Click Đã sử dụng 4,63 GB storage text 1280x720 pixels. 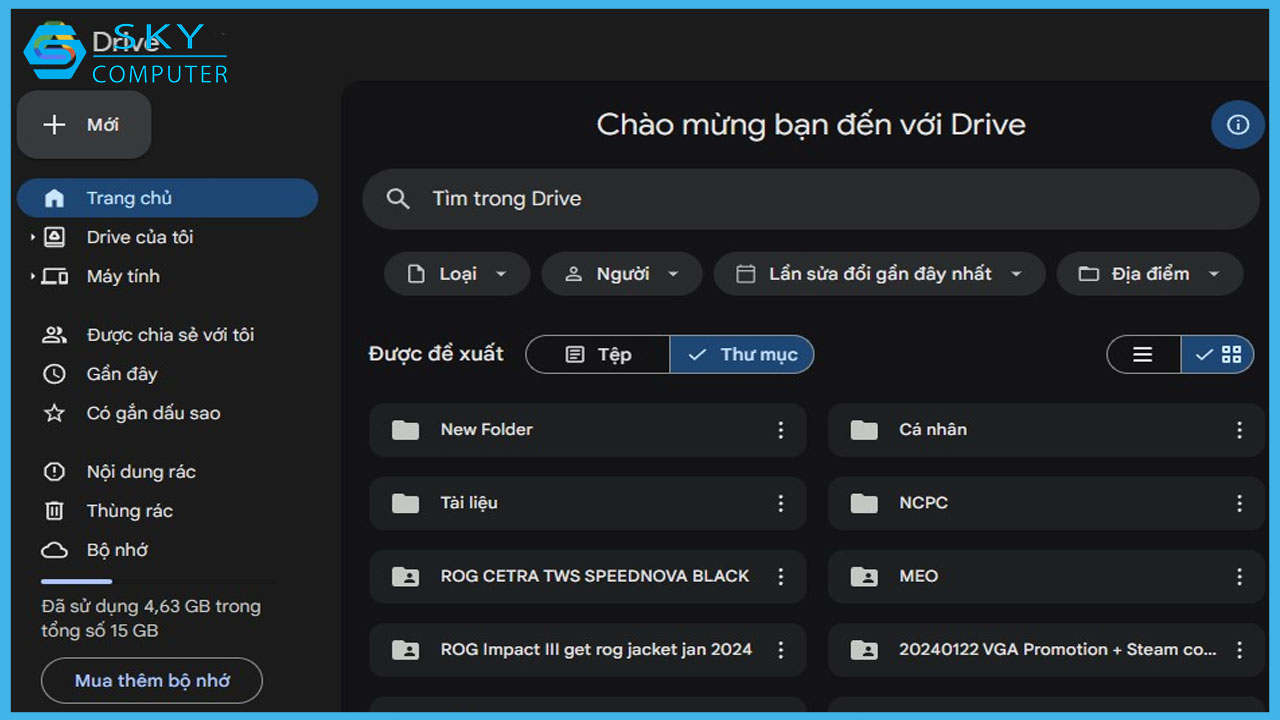[x=151, y=618]
